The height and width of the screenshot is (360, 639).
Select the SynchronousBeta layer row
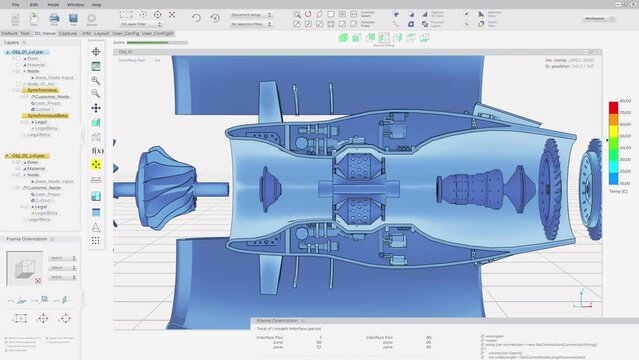pyautogui.click(x=45, y=116)
